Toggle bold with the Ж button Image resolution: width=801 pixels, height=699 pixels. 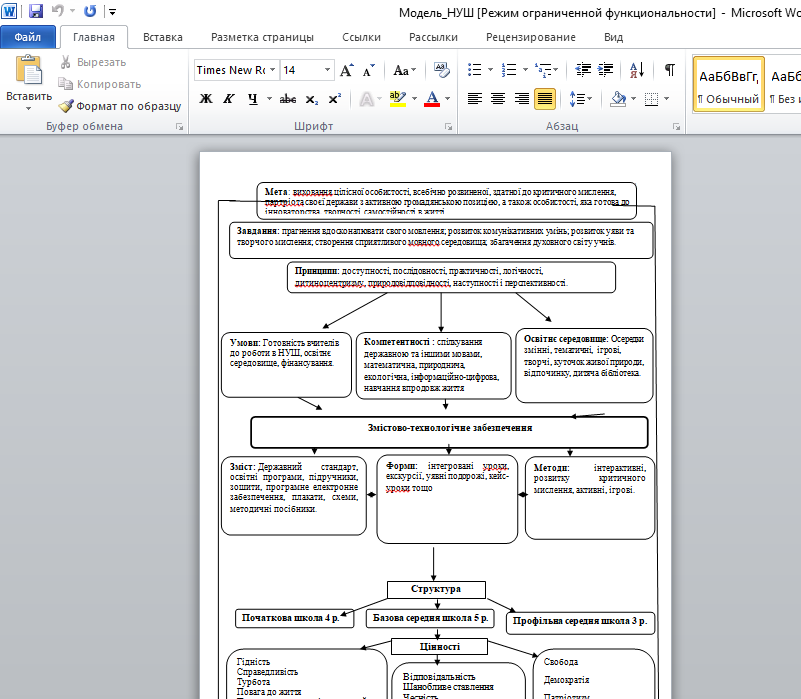(206, 99)
